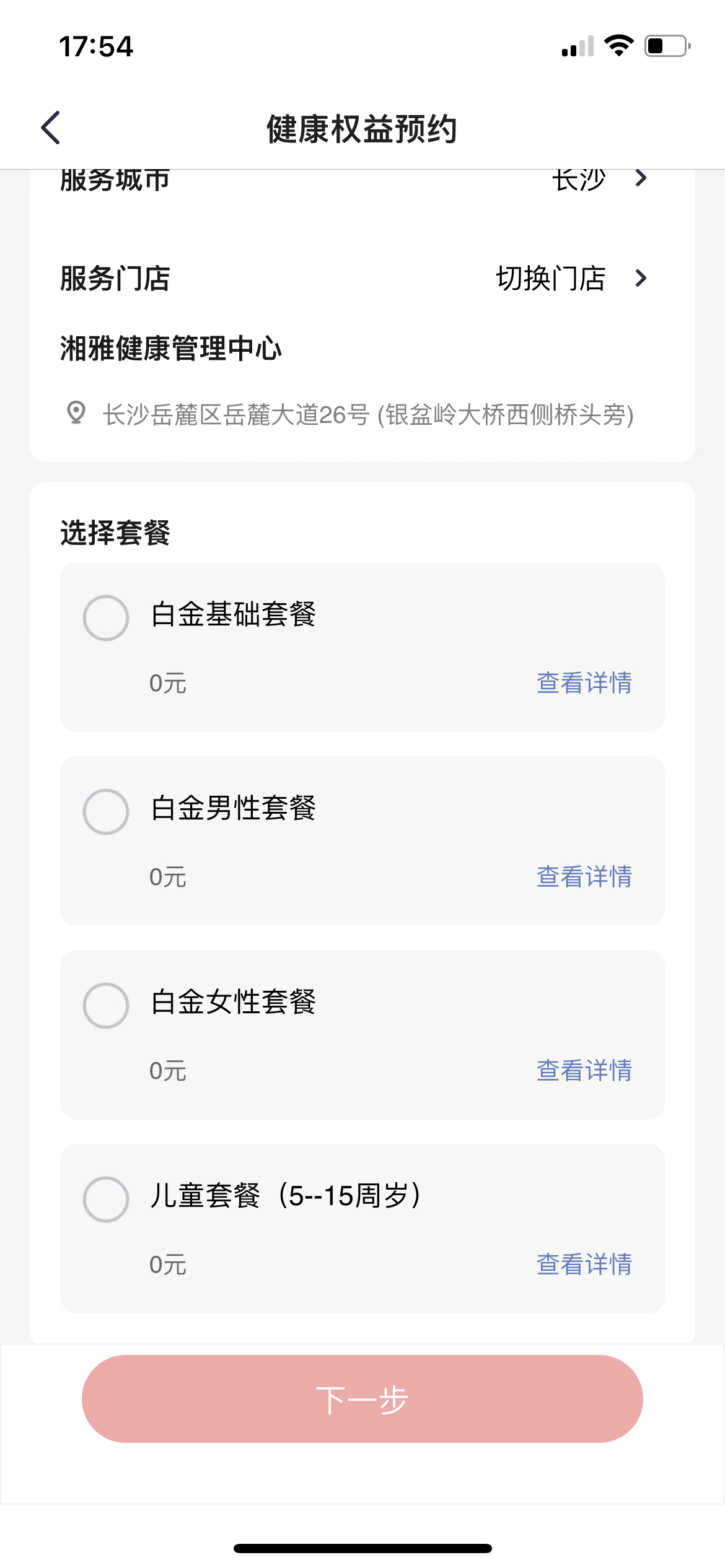Tap the 切换门店 label

pos(550,279)
